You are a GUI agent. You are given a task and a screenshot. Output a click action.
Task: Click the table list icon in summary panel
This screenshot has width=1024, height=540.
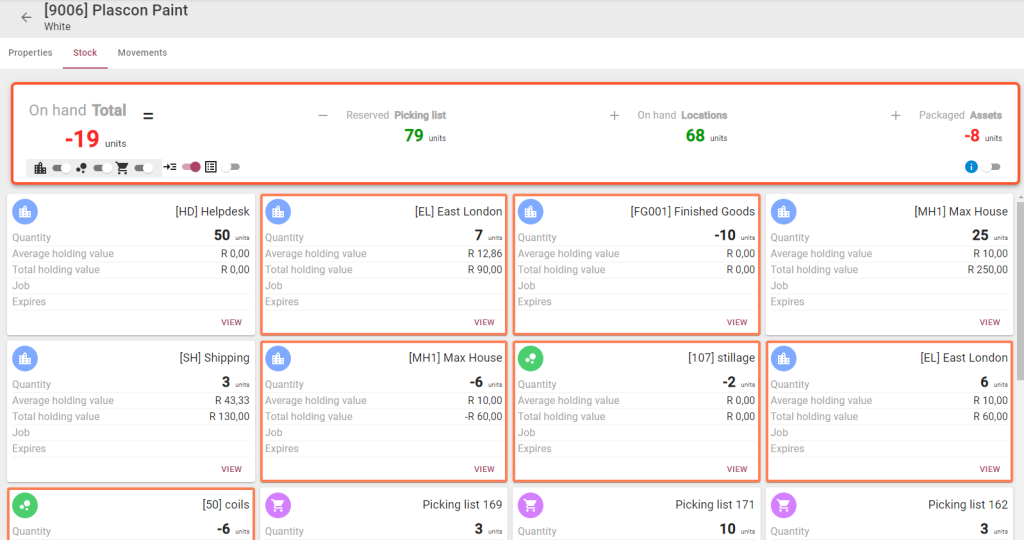click(211, 167)
